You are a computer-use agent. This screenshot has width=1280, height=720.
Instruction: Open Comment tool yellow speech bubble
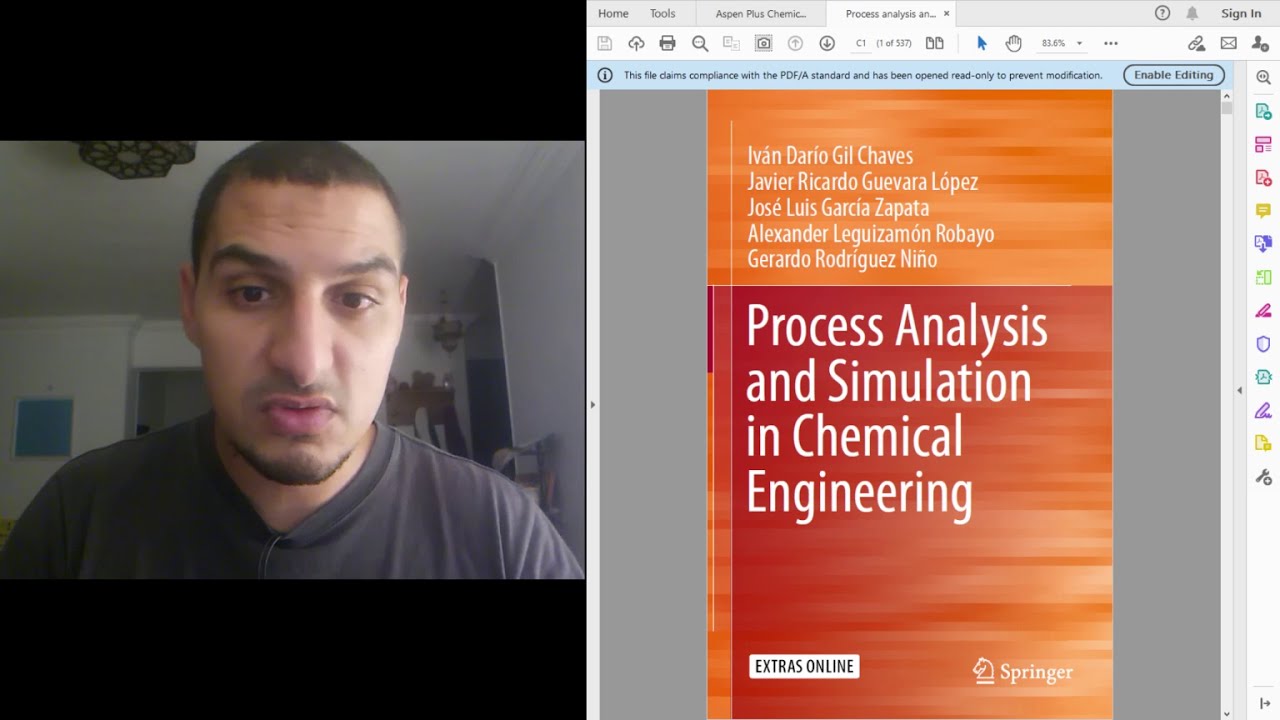[x=1263, y=211]
